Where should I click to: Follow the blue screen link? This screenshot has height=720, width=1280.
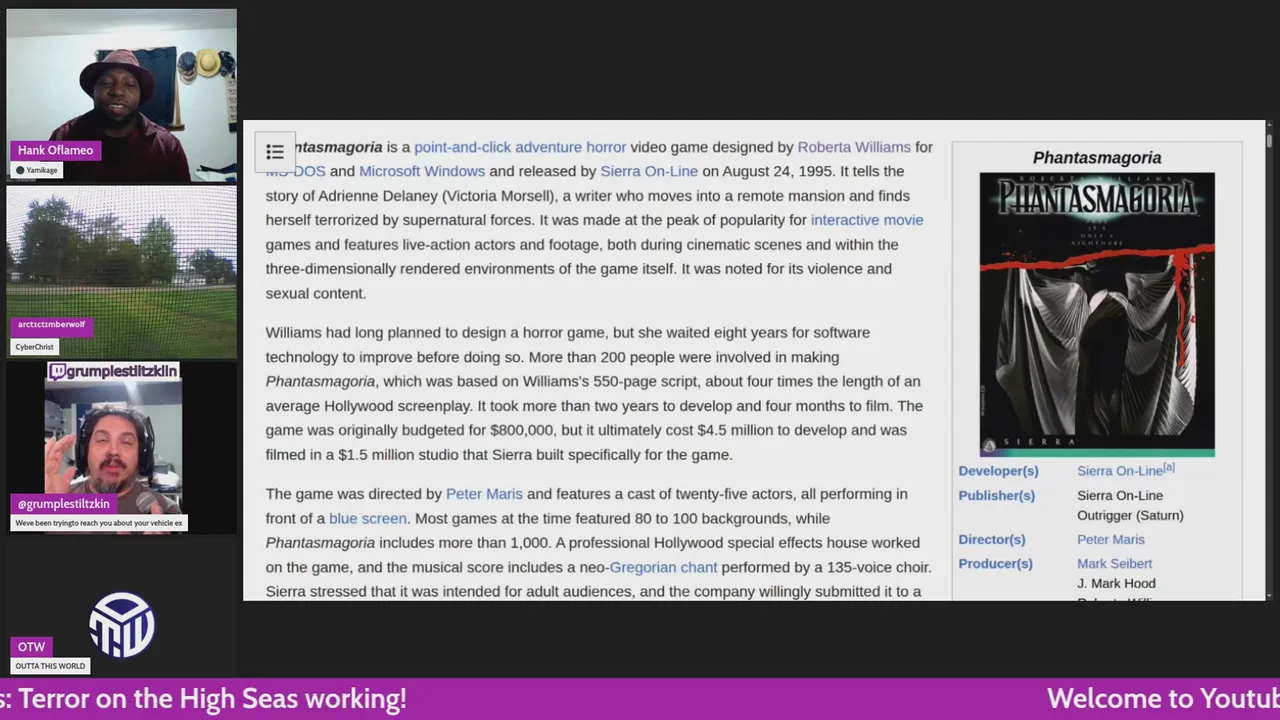[368, 518]
